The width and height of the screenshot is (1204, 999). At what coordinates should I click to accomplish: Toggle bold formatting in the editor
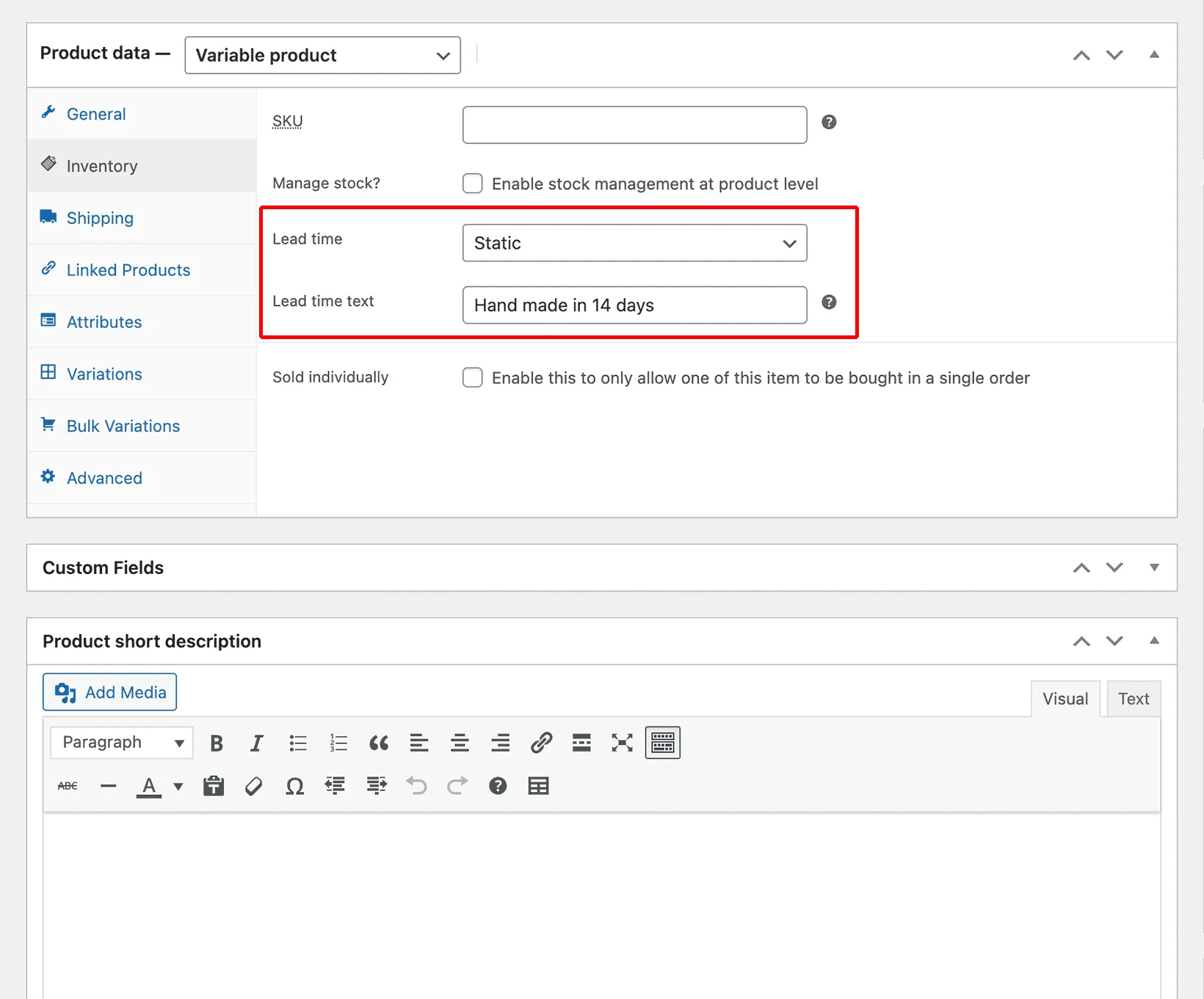[x=216, y=743]
